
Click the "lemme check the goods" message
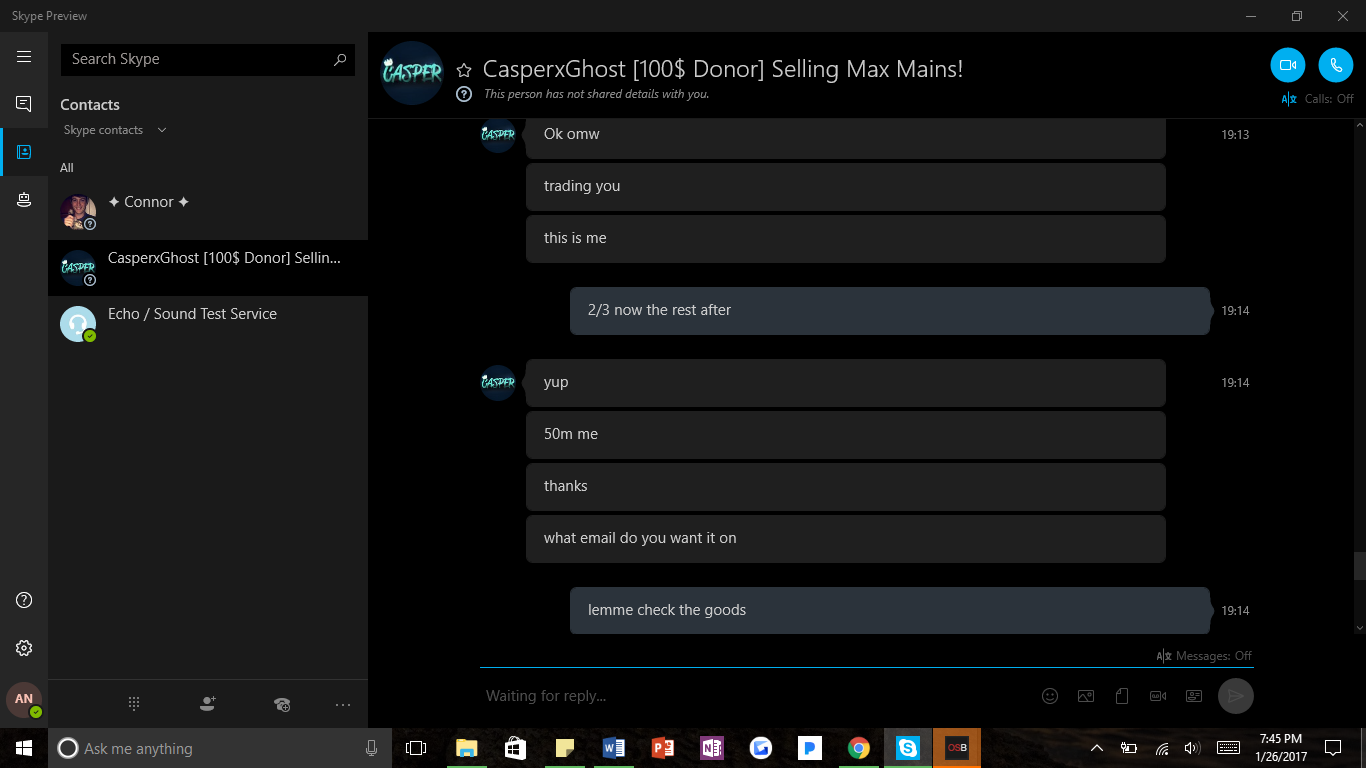click(x=890, y=610)
